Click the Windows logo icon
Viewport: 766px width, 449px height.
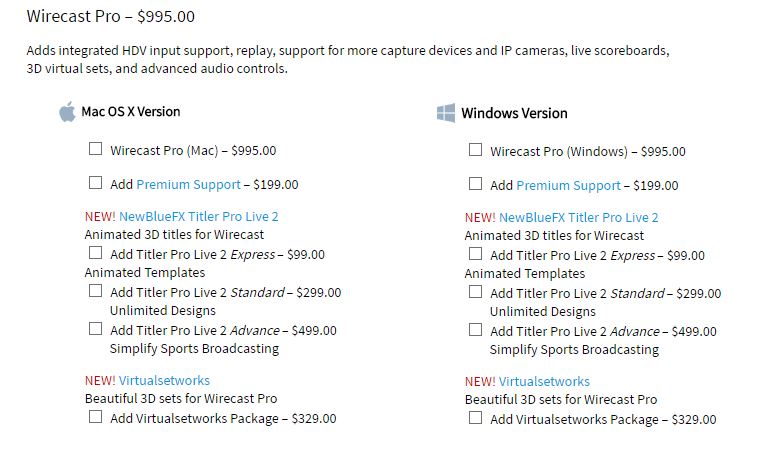click(x=446, y=113)
